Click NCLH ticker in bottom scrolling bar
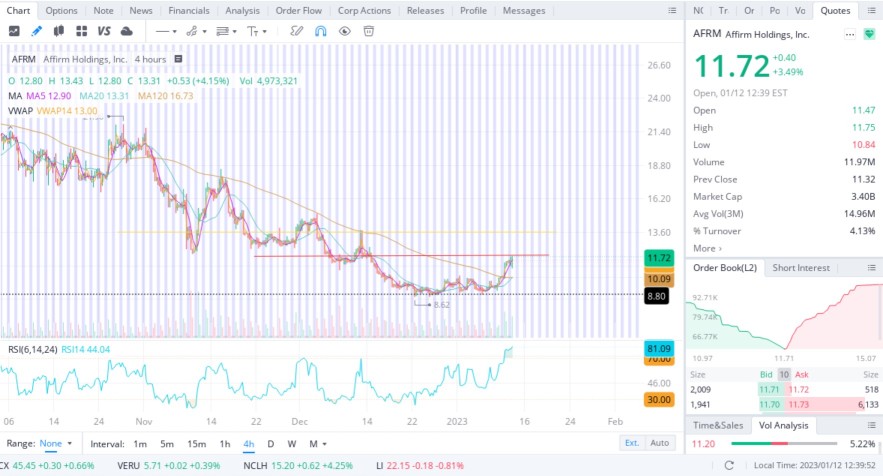The width and height of the screenshot is (883, 476). pos(297,466)
